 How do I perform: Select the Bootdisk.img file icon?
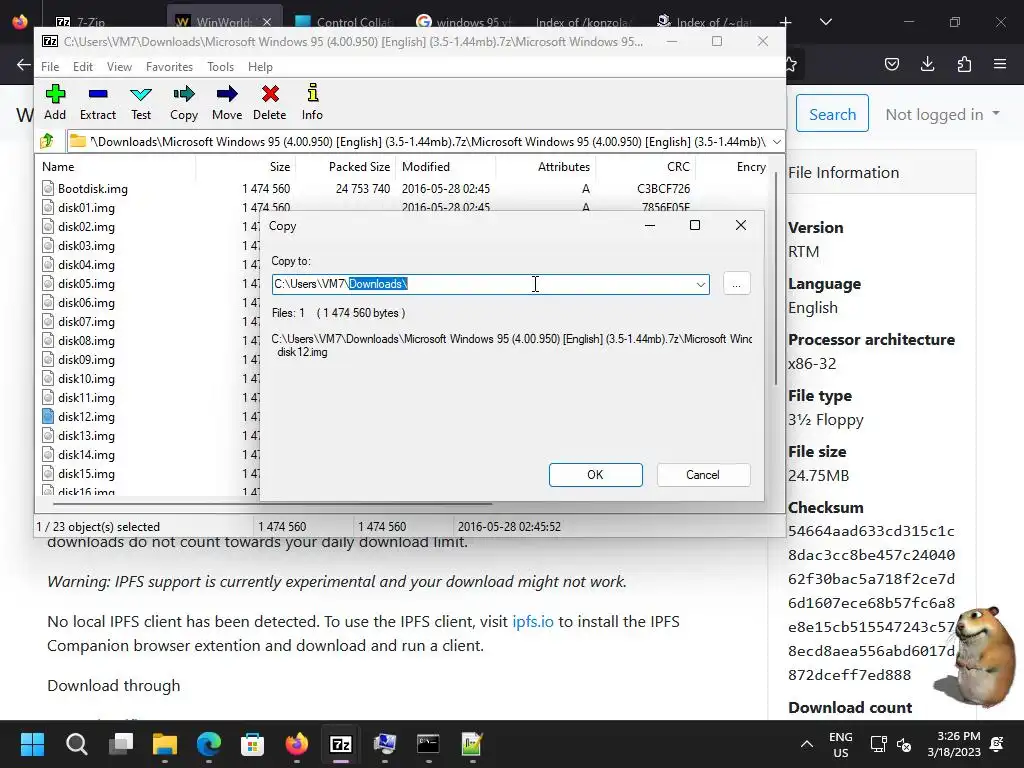click(48, 189)
